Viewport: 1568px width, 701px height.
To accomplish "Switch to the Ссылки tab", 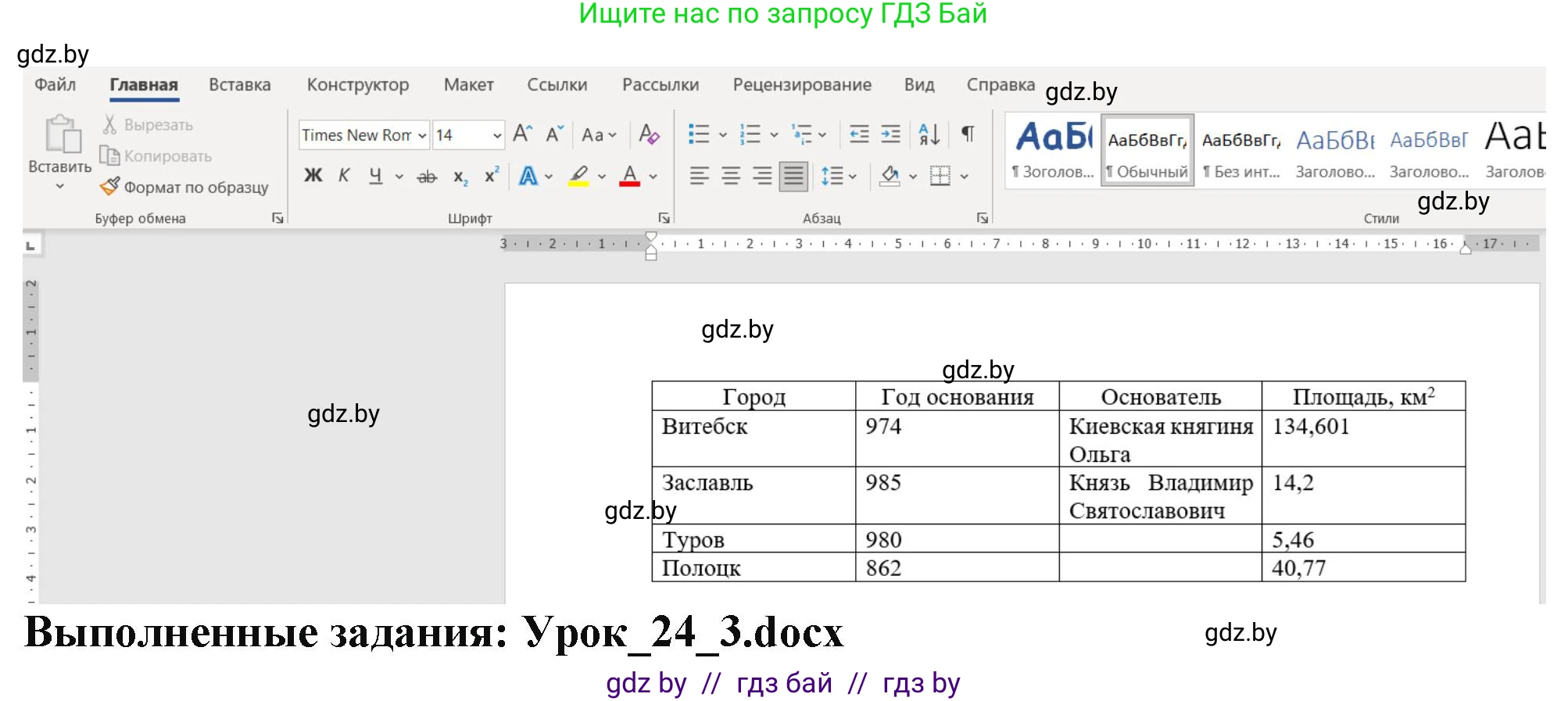I will (x=557, y=84).
